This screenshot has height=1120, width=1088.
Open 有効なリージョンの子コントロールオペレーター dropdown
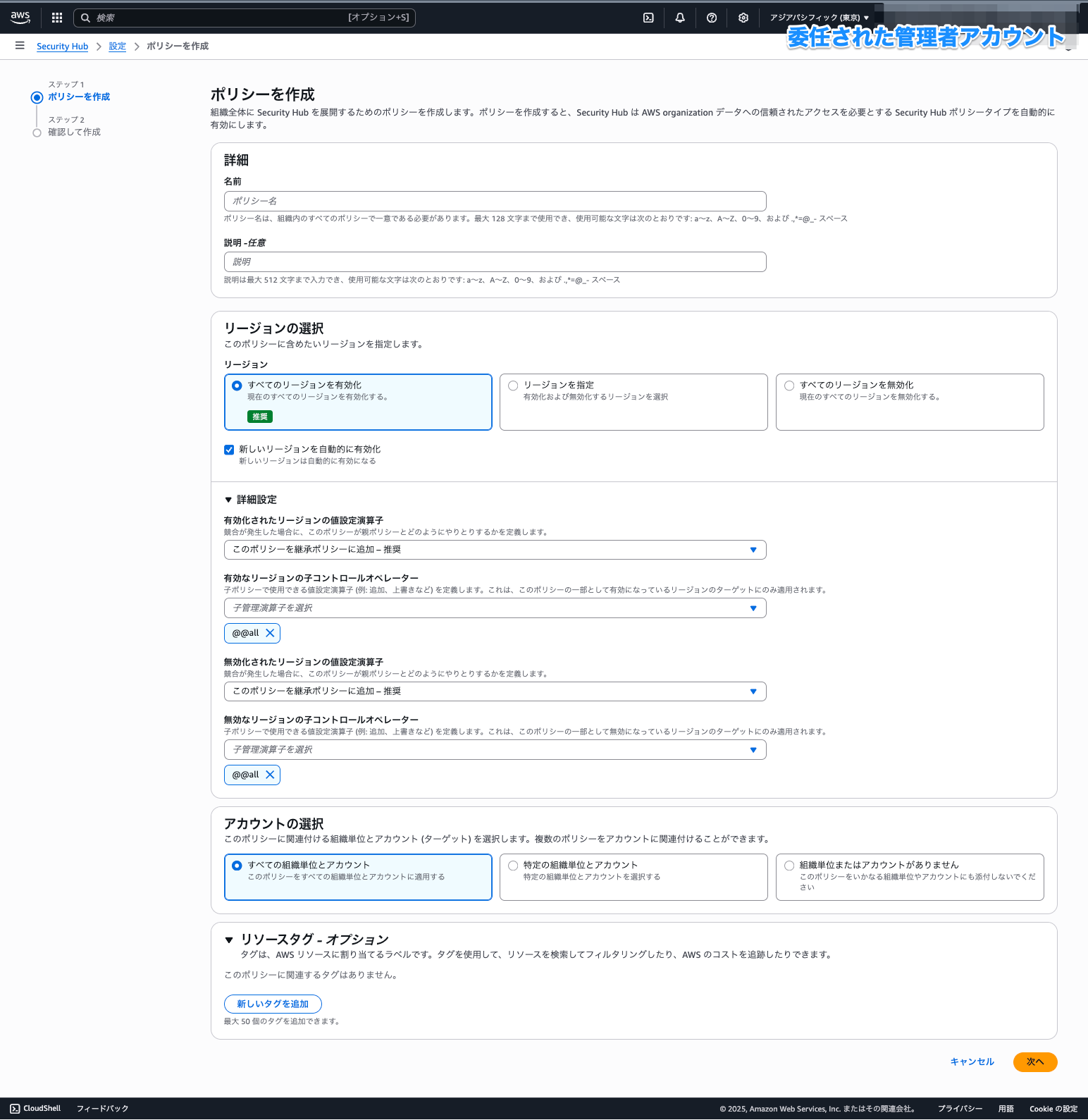pyautogui.click(x=495, y=608)
